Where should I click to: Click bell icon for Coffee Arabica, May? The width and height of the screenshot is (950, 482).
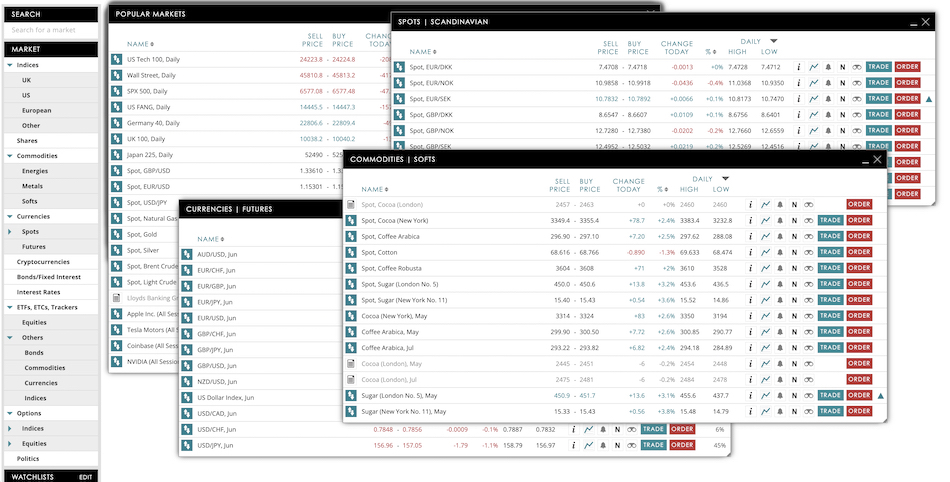click(780, 331)
